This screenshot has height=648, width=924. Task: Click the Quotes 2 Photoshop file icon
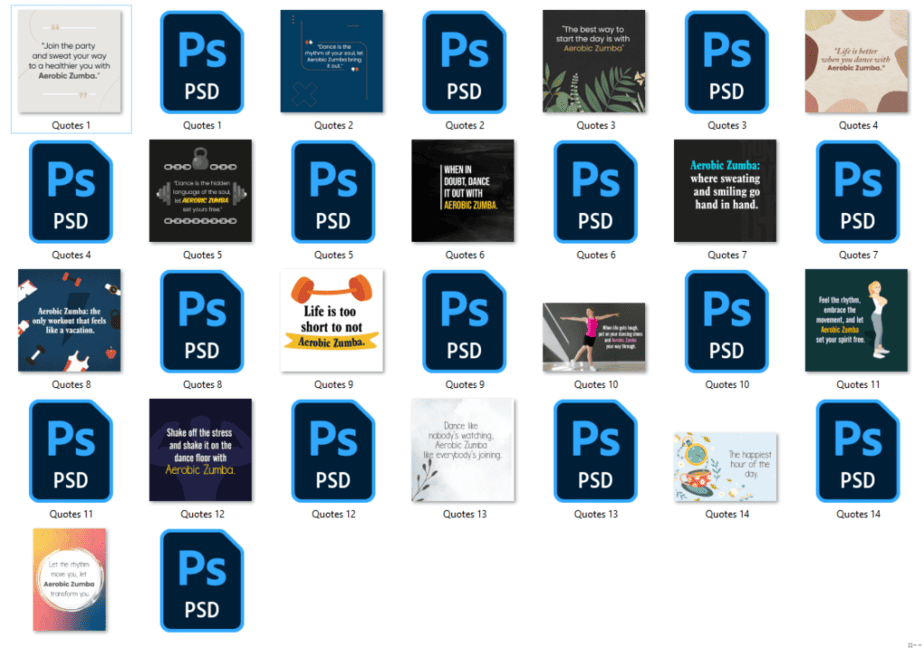(464, 62)
